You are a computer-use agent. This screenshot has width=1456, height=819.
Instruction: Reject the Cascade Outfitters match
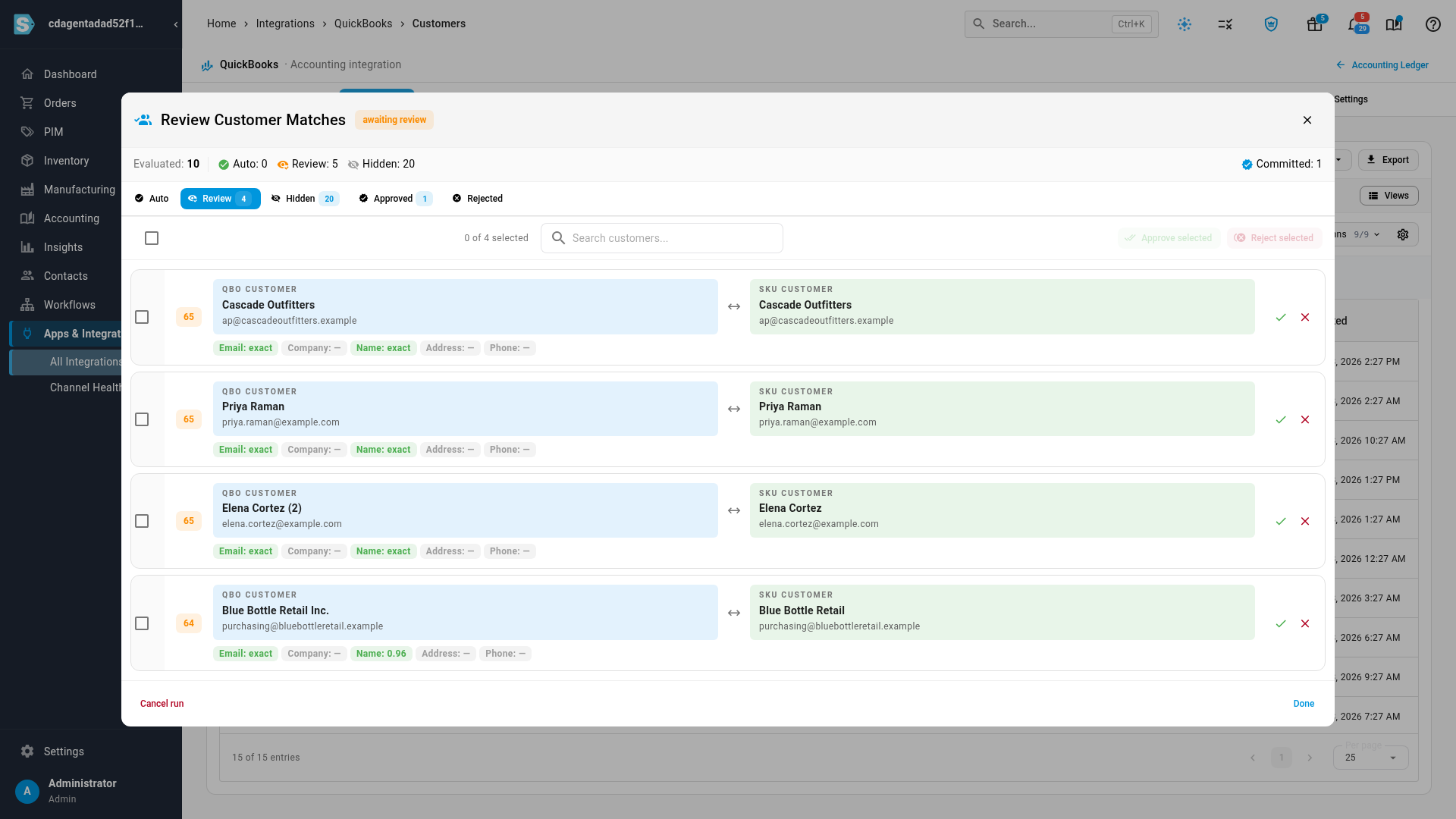click(1305, 317)
